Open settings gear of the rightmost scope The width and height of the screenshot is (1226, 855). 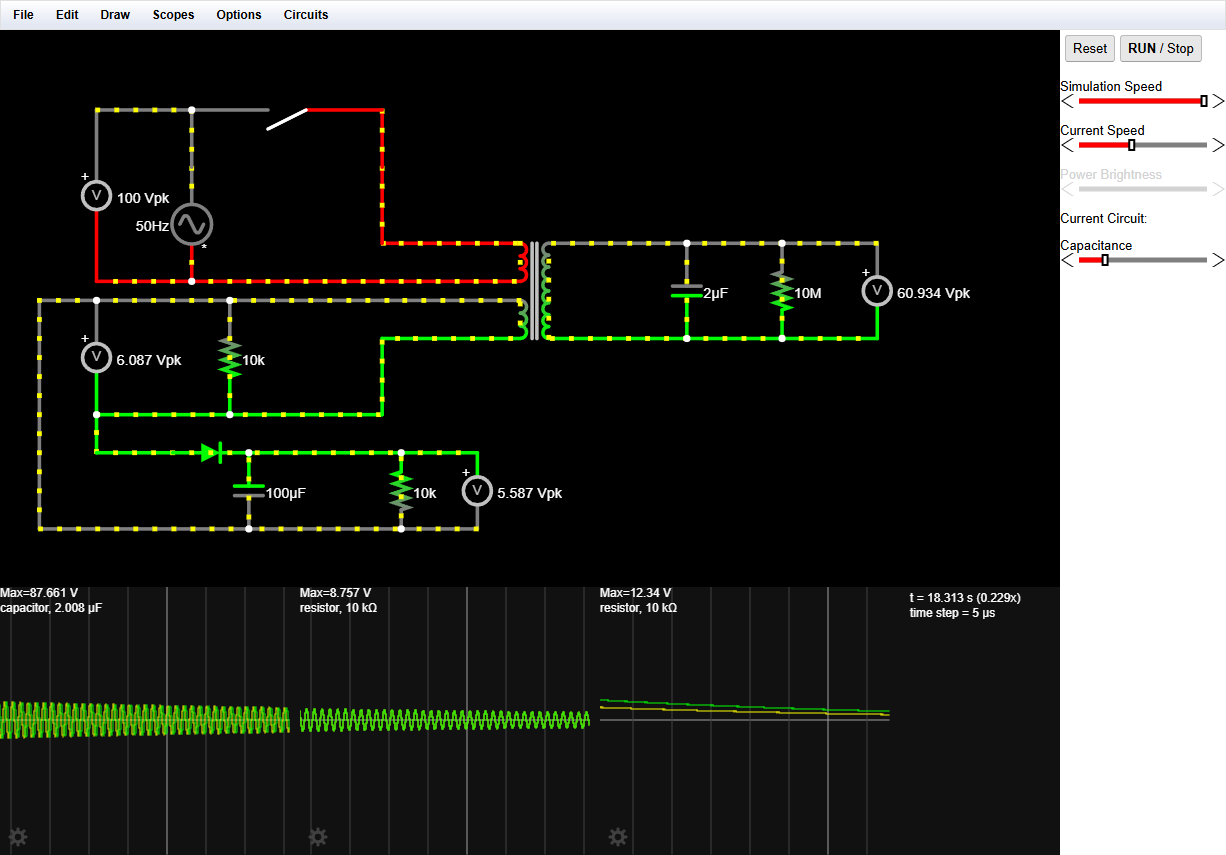coord(618,836)
